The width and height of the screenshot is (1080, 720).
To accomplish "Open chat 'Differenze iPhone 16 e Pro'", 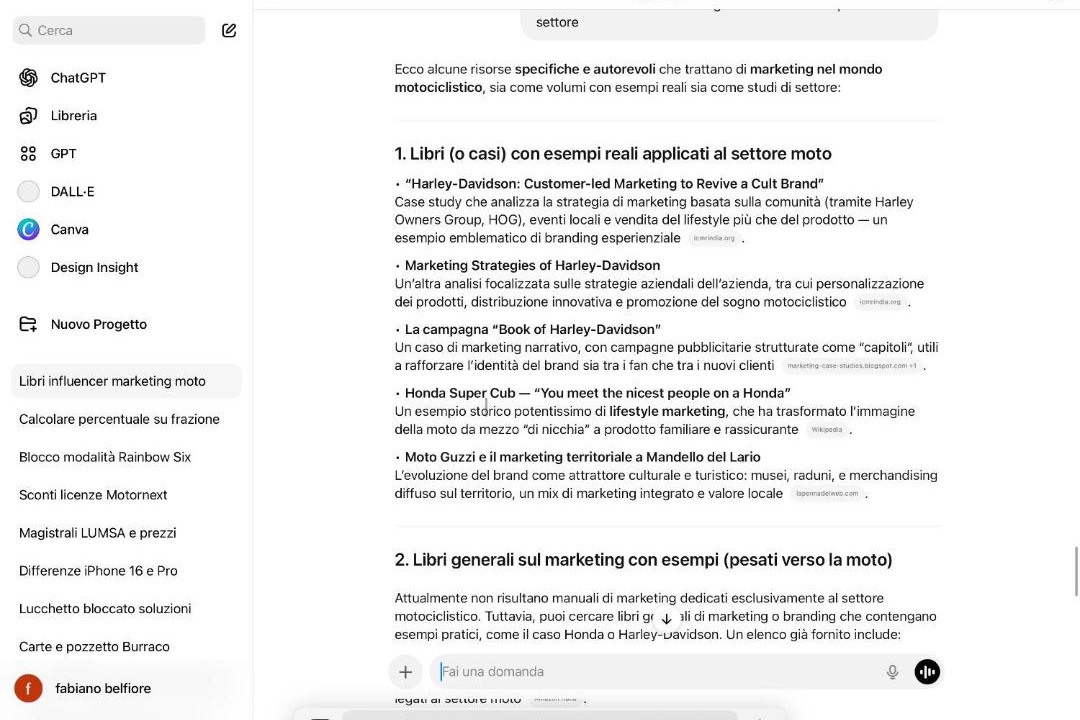I will 98,570.
